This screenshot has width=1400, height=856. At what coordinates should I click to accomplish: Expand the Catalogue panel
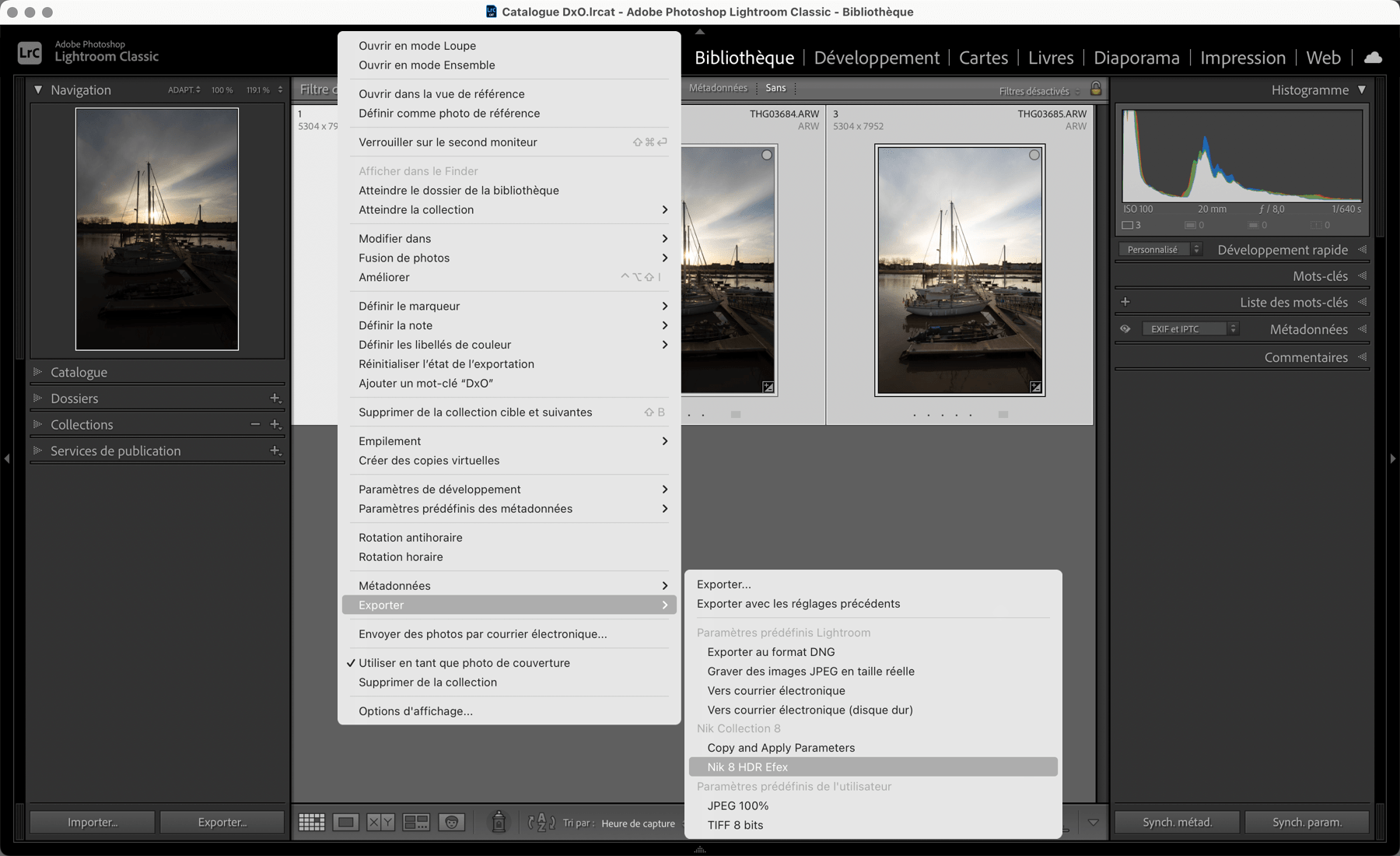37,372
